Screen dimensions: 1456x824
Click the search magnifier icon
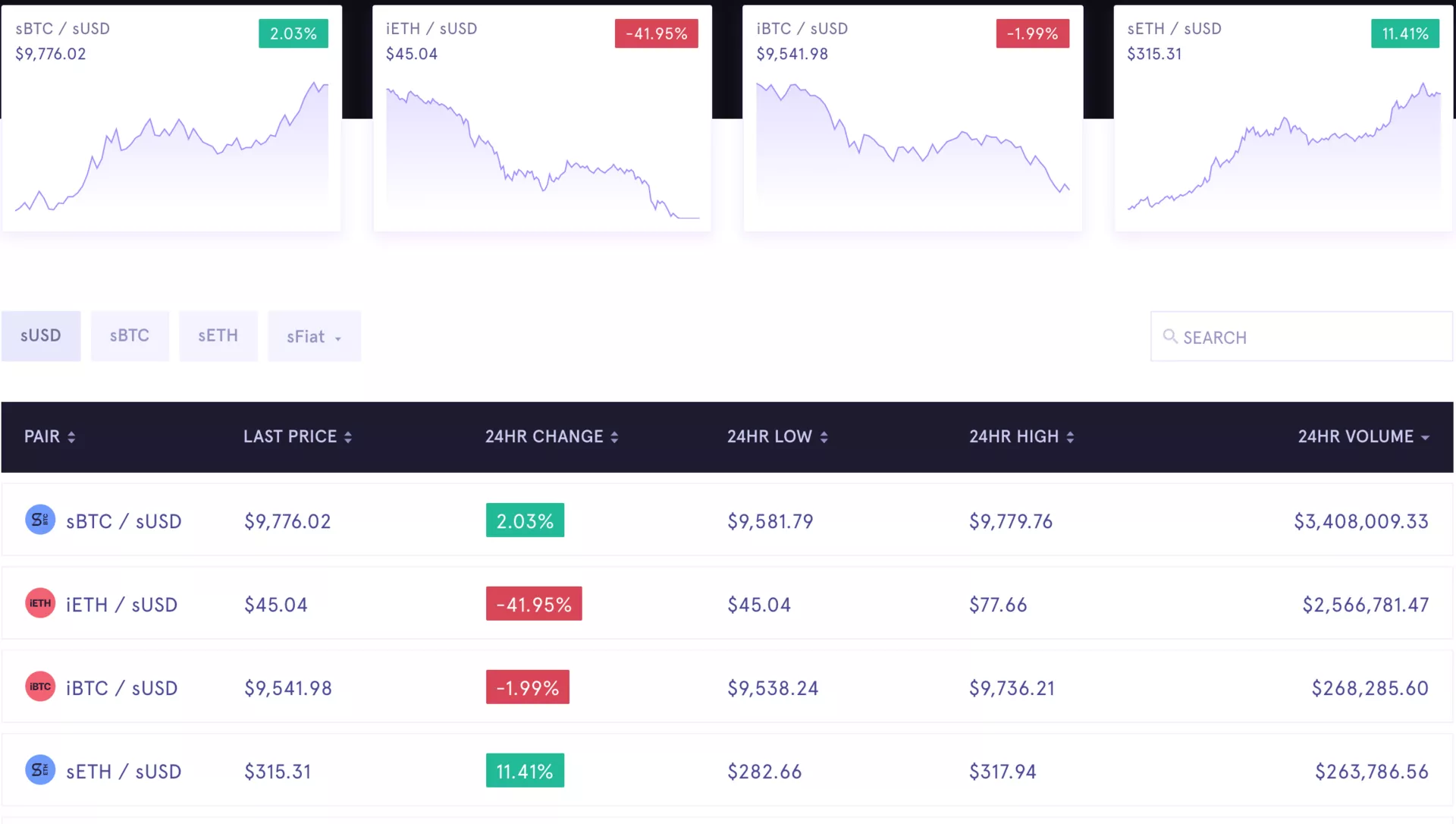[x=1170, y=337]
